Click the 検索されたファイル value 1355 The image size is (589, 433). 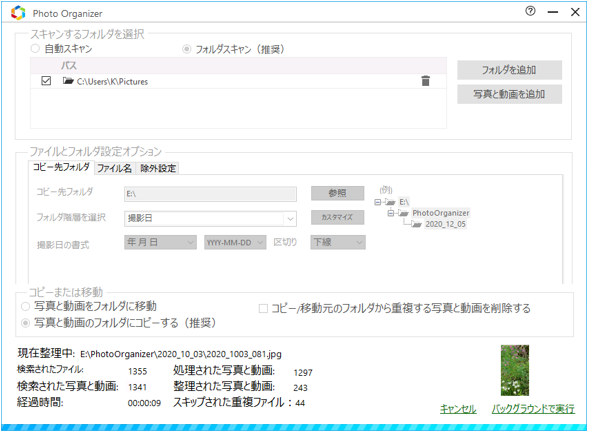tap(137, 371)
